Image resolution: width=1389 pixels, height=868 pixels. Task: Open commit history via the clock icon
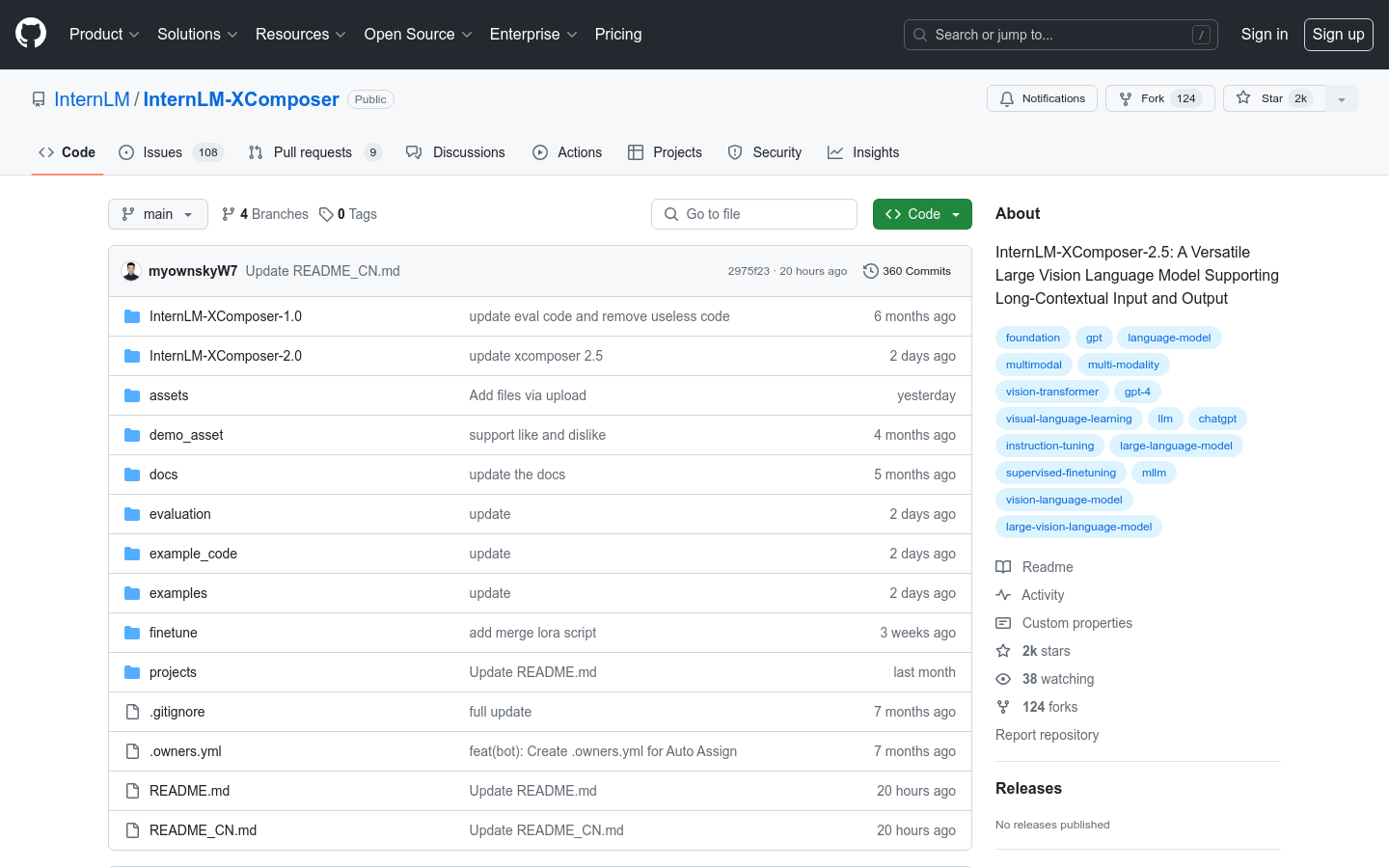(x=871, y=271)
